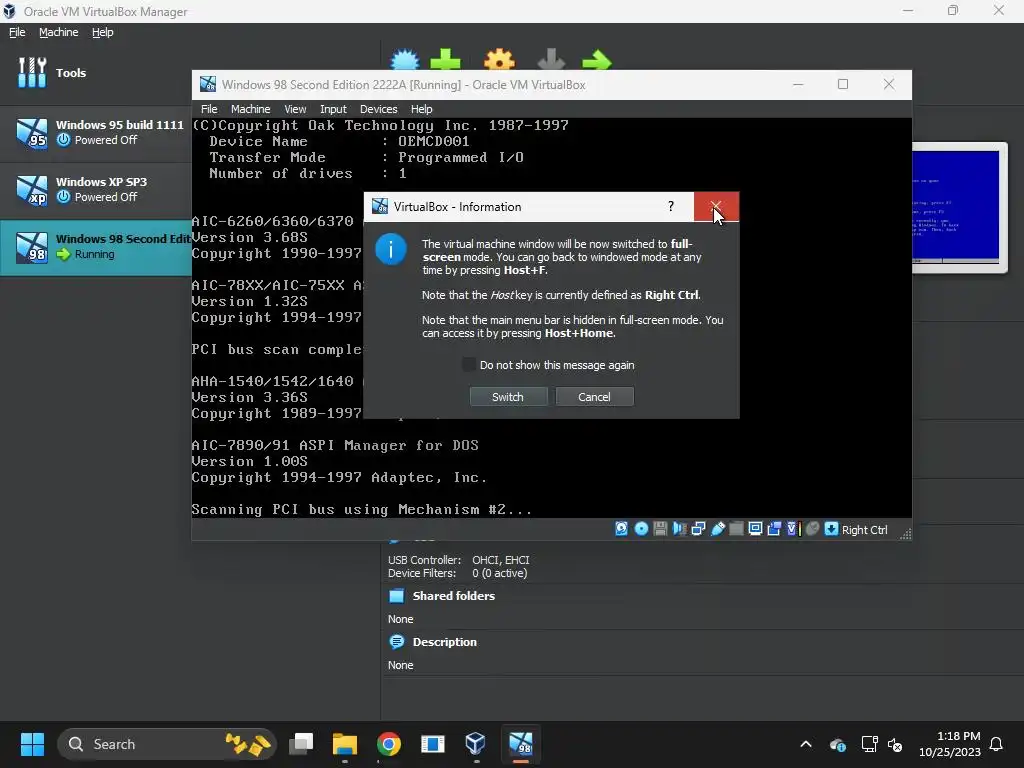
Task: Click the Windows 98 machine icon in list
Action: [x=32, y=248]
